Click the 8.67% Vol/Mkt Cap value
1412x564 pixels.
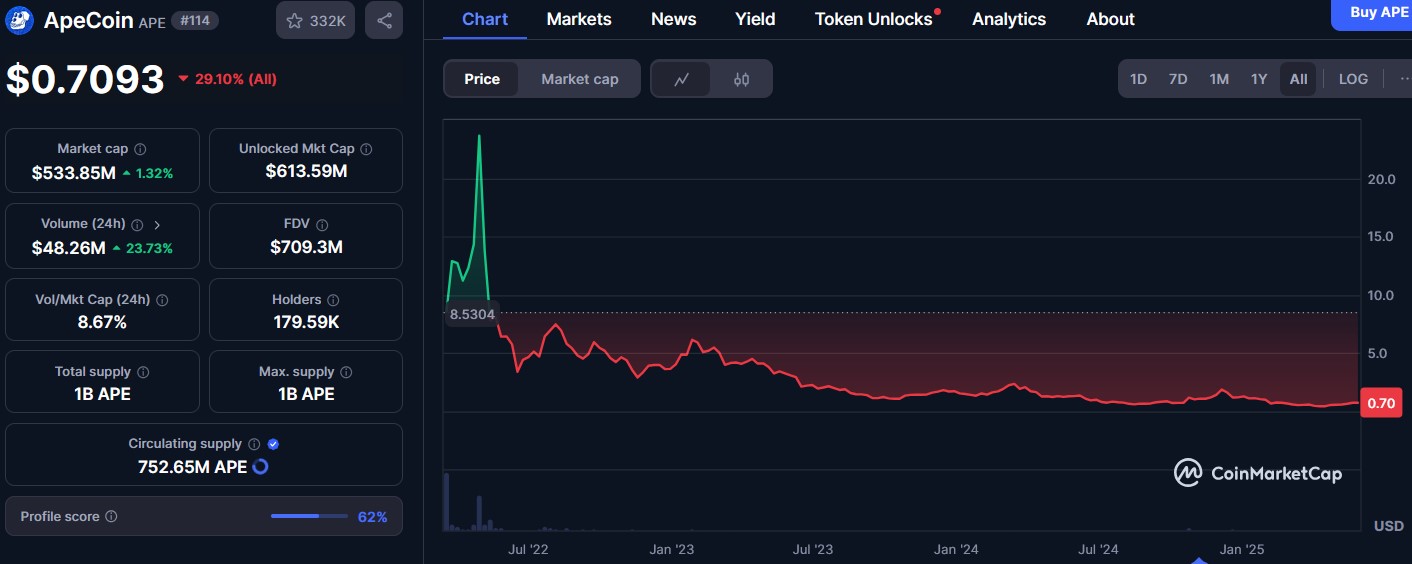tap(102, 322)
